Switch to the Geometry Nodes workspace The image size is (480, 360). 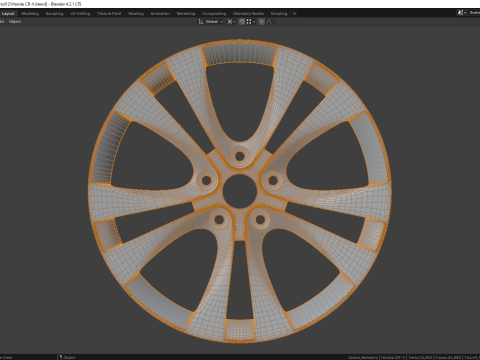pyautogui.click(x=248, y=14)
